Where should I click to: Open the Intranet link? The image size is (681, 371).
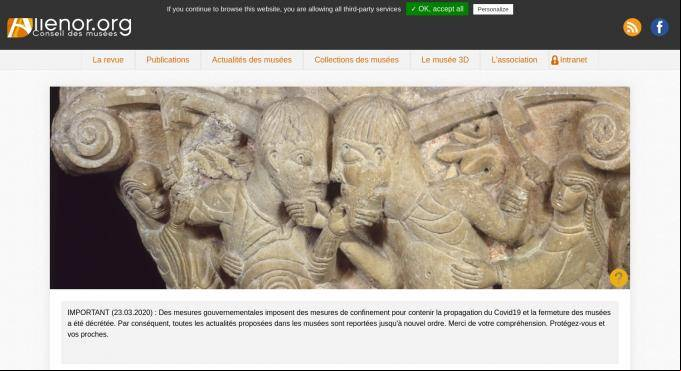click(573, 60)
